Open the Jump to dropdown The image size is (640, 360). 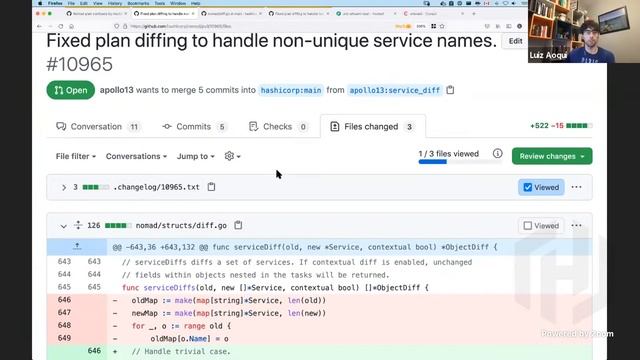196,156
